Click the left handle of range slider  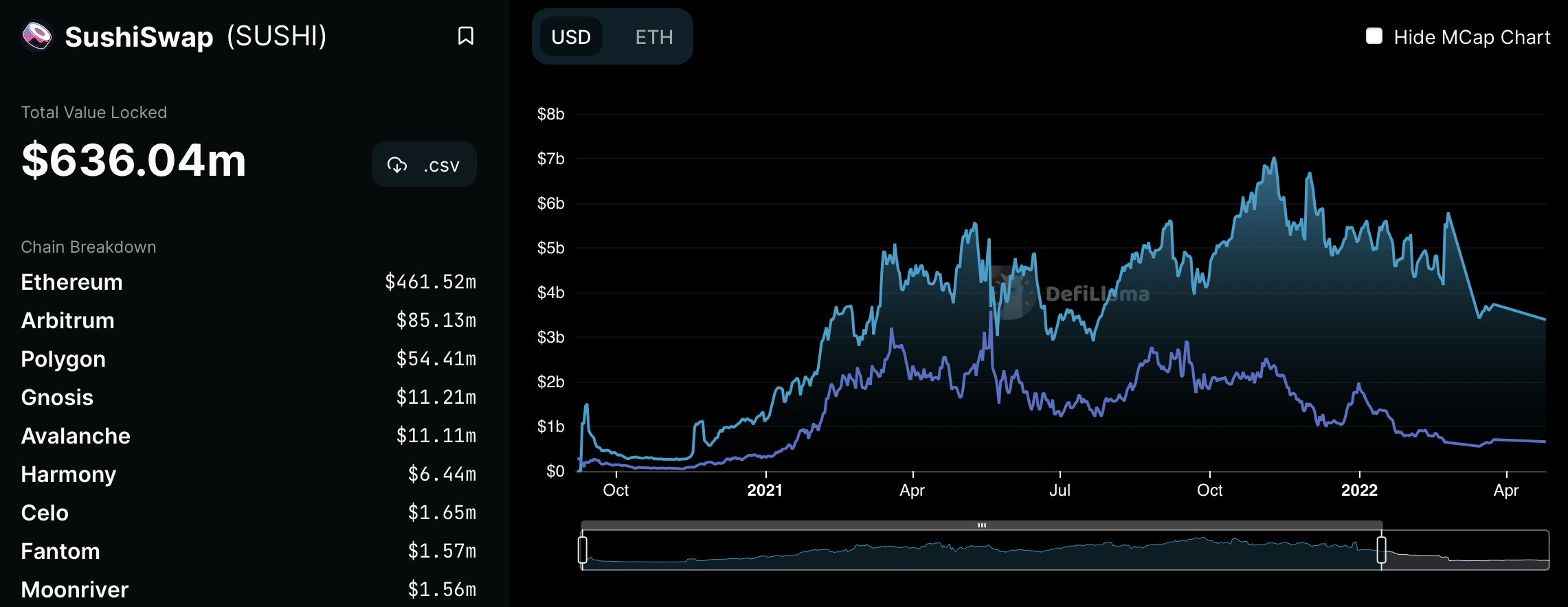click(x=583, y=550)
